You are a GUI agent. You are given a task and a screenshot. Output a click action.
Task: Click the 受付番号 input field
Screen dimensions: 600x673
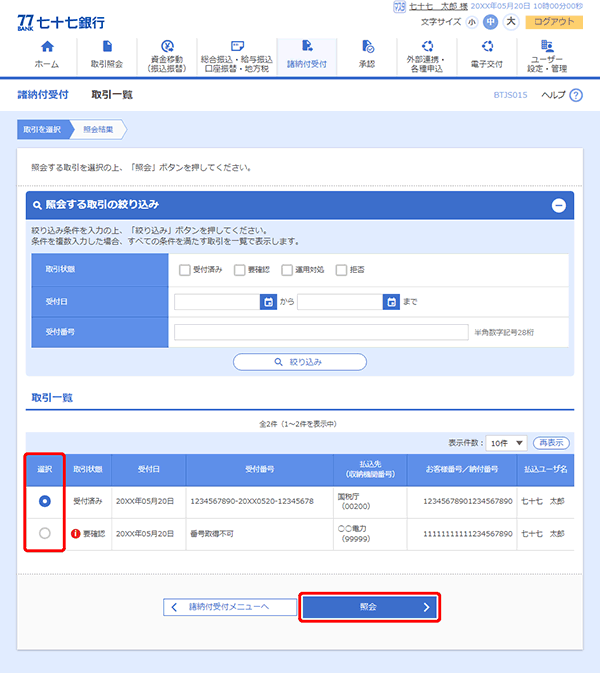321,332
